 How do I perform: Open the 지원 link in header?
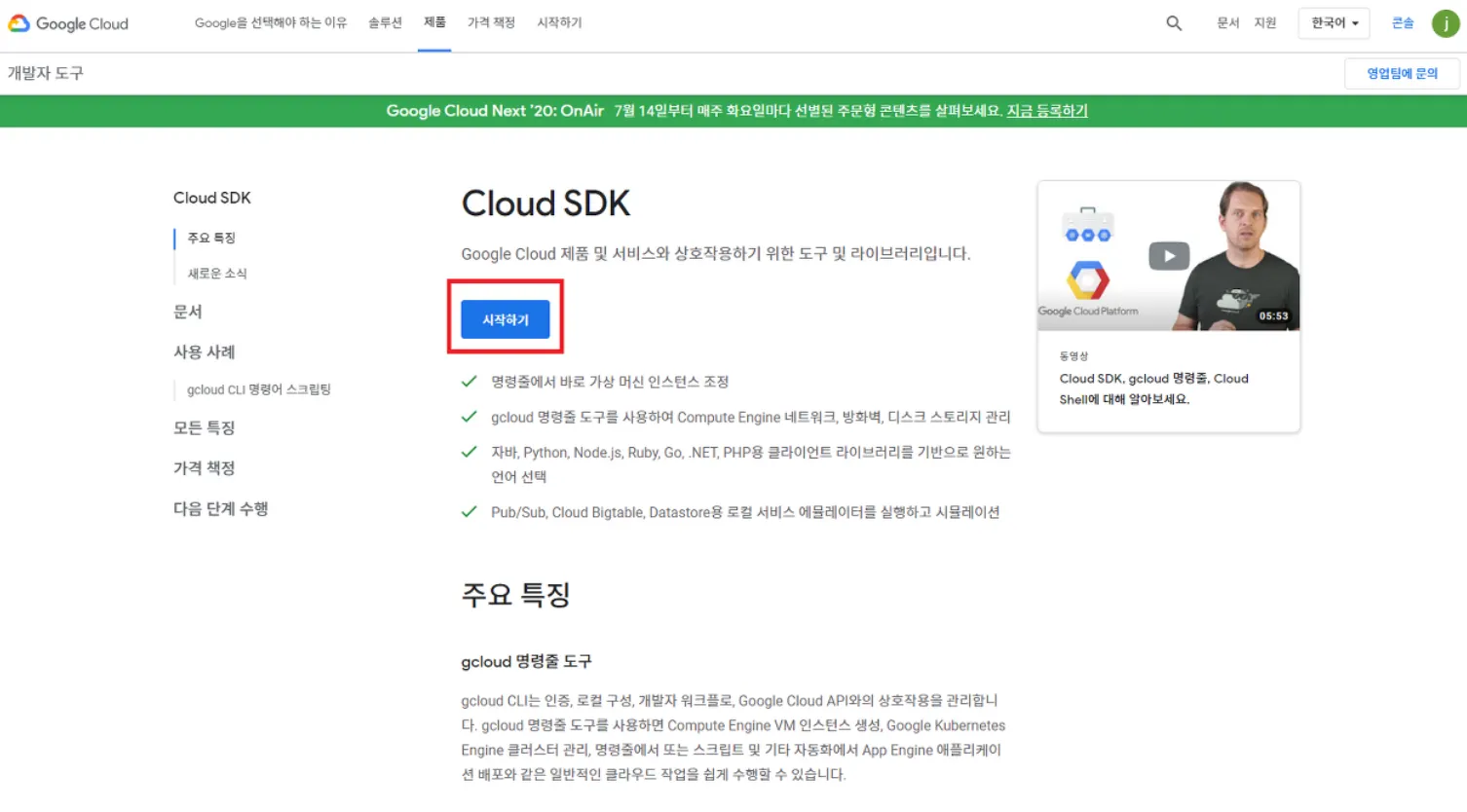(x=1264, y=22)
